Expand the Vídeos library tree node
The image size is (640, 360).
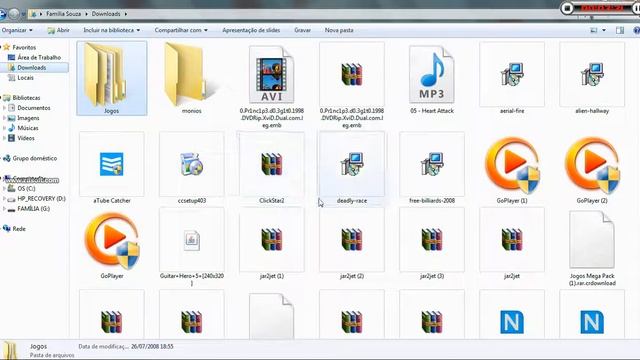(x=4, y=138)
